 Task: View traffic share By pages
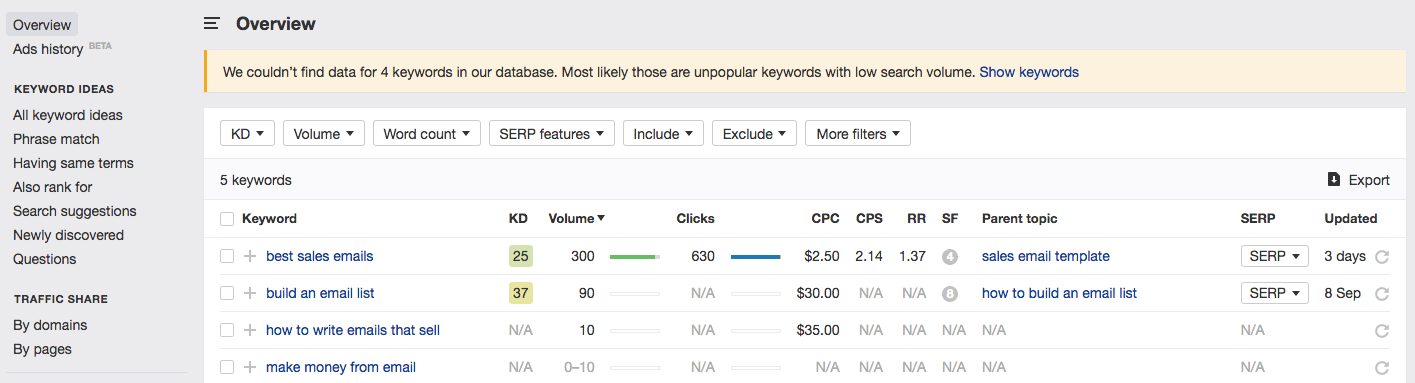[42, 349]
